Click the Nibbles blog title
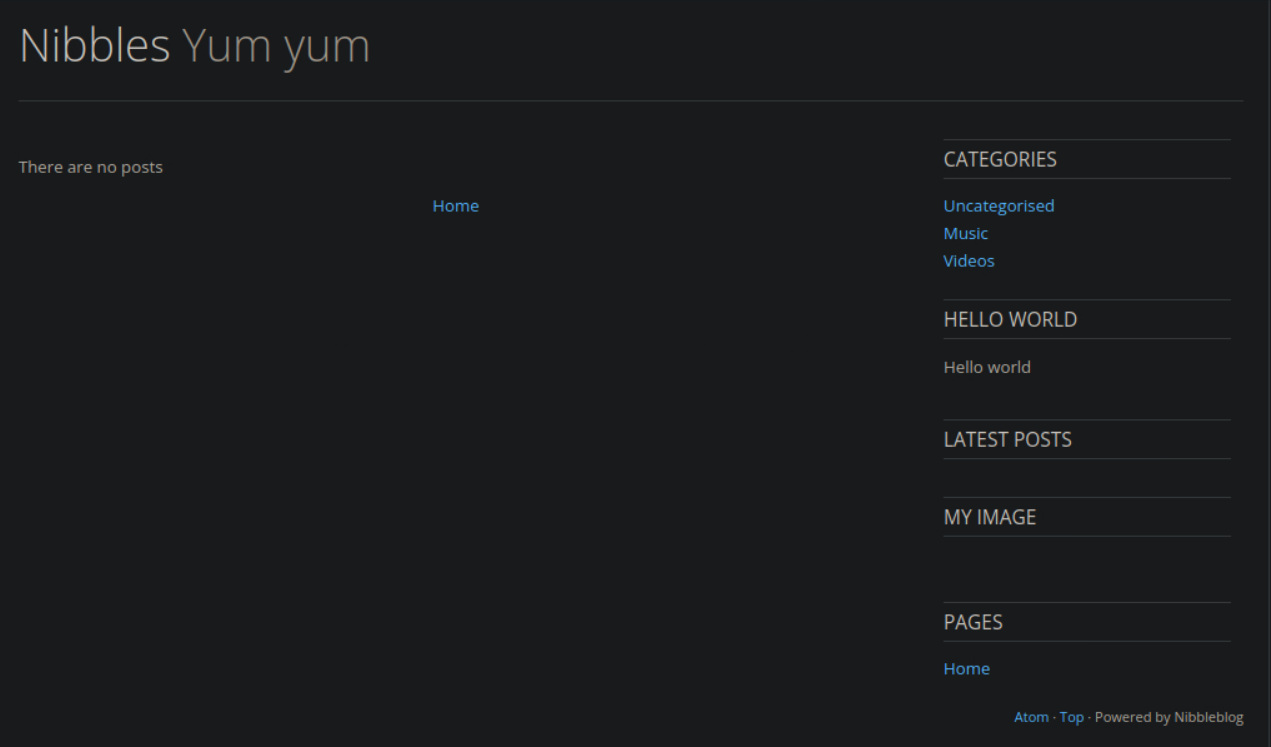This screenshot has width=1271, height=747. tap(94, 47)
